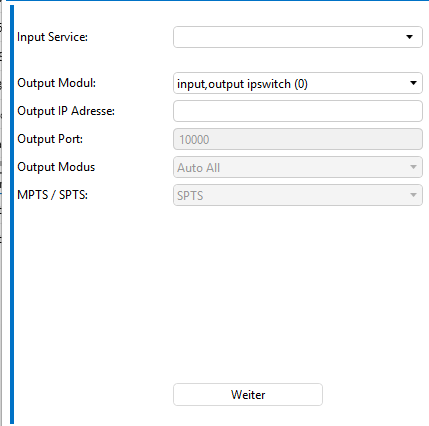Viewport: 429px width, 426px height.
Task: Open the MPTS / SPTS dropdown
Action: (298, 195)
